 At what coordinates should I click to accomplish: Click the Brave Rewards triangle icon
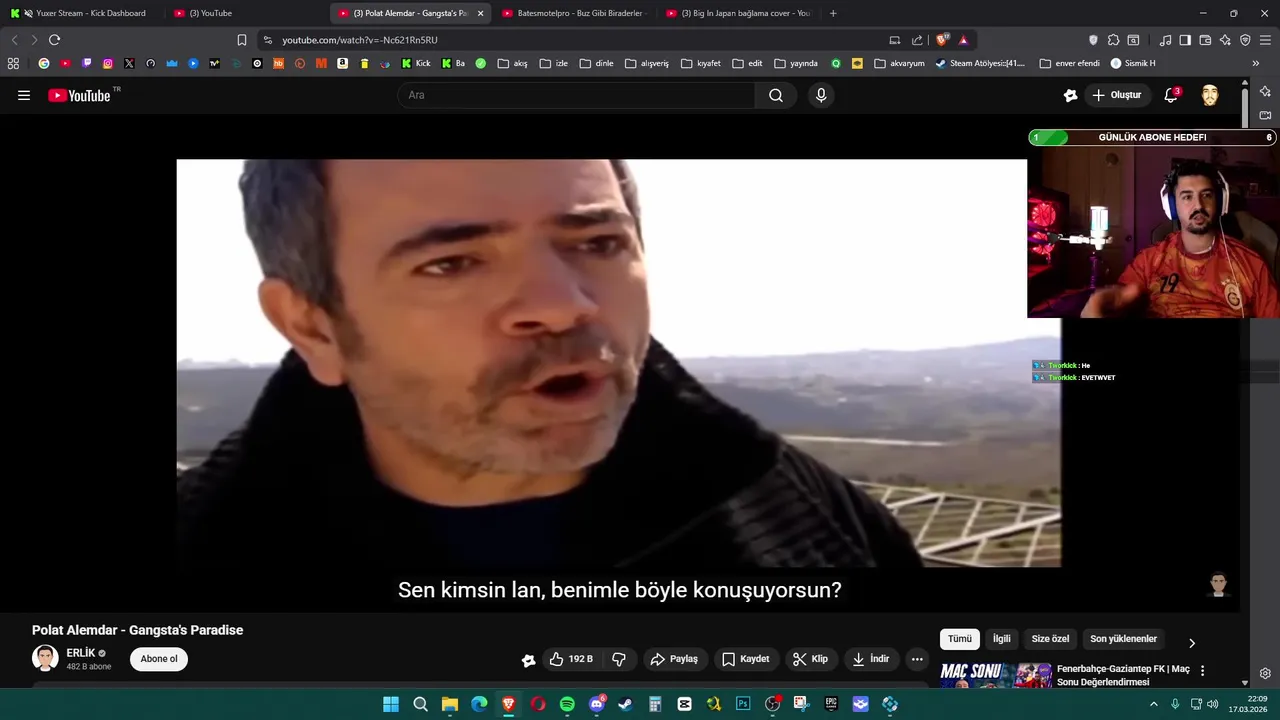[x=963, y=40]
